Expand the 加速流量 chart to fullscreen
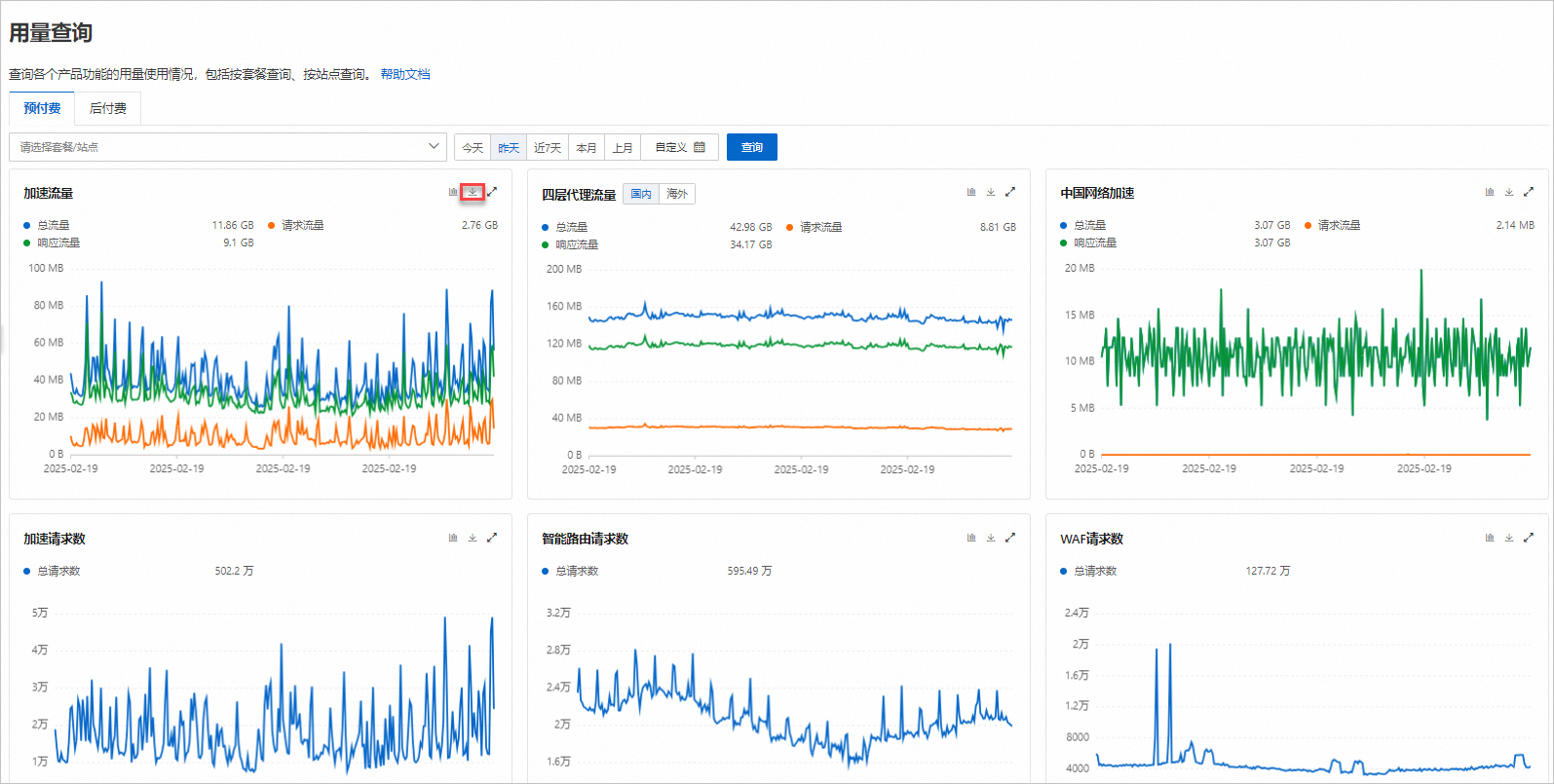The image size is (1554, 784). click(492, 192)
